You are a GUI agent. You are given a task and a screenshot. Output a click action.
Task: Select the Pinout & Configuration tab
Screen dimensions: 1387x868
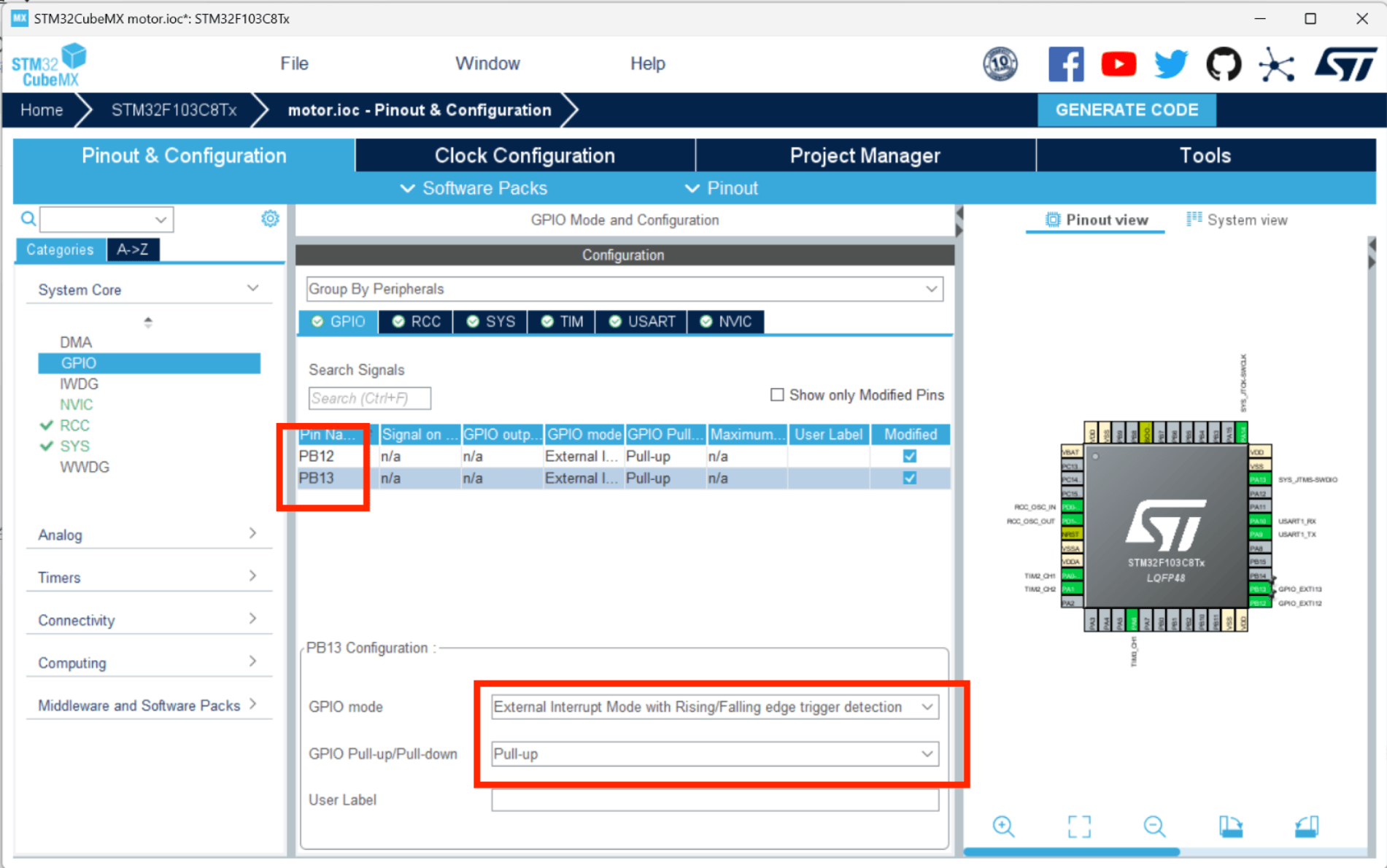click(x=184, y=155)
